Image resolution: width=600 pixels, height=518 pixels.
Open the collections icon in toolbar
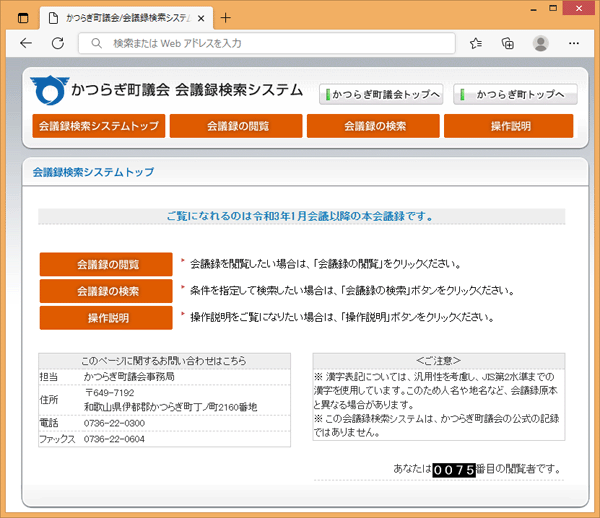point(508,44)
